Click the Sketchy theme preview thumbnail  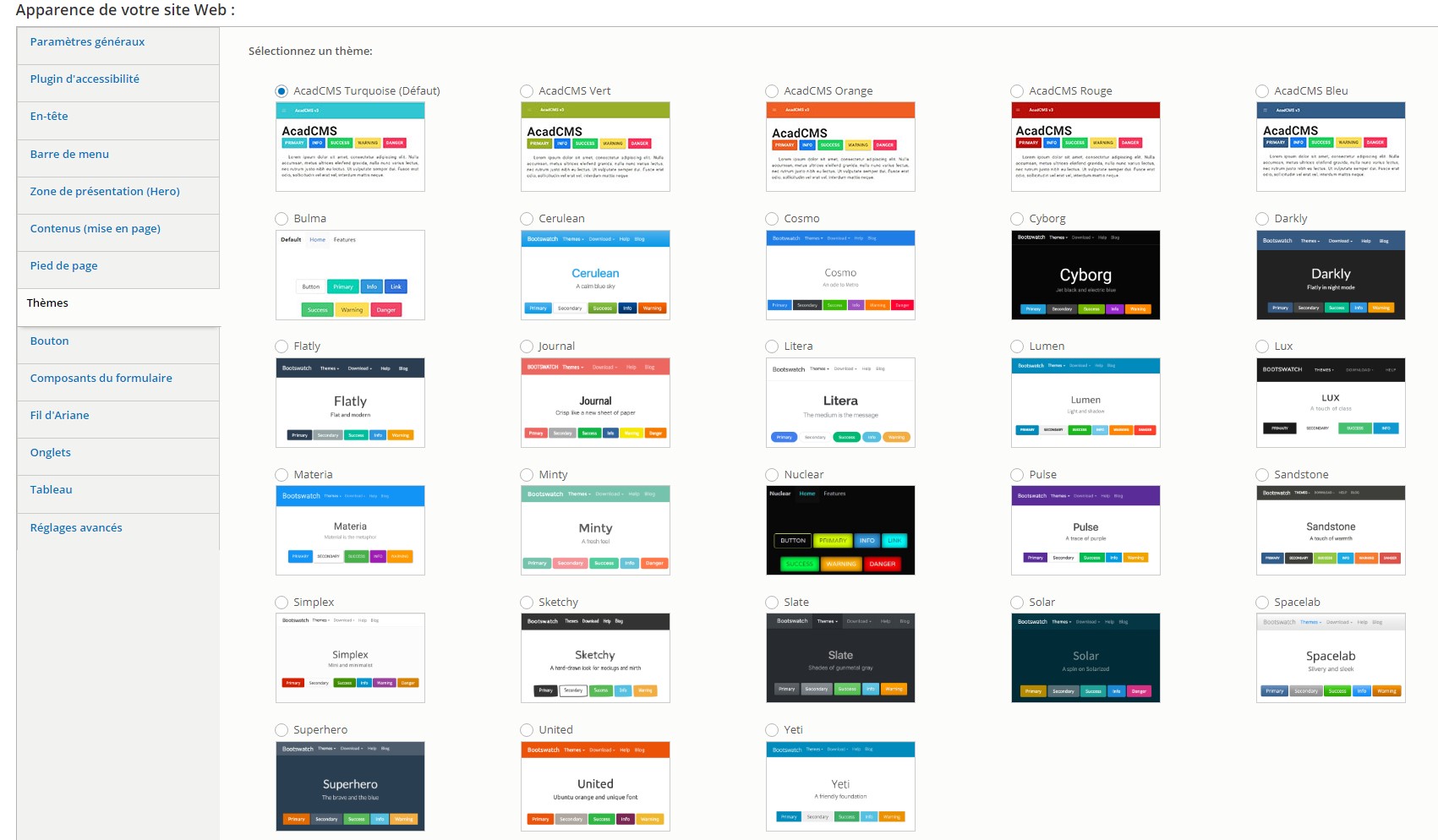(x=595, y=657)
